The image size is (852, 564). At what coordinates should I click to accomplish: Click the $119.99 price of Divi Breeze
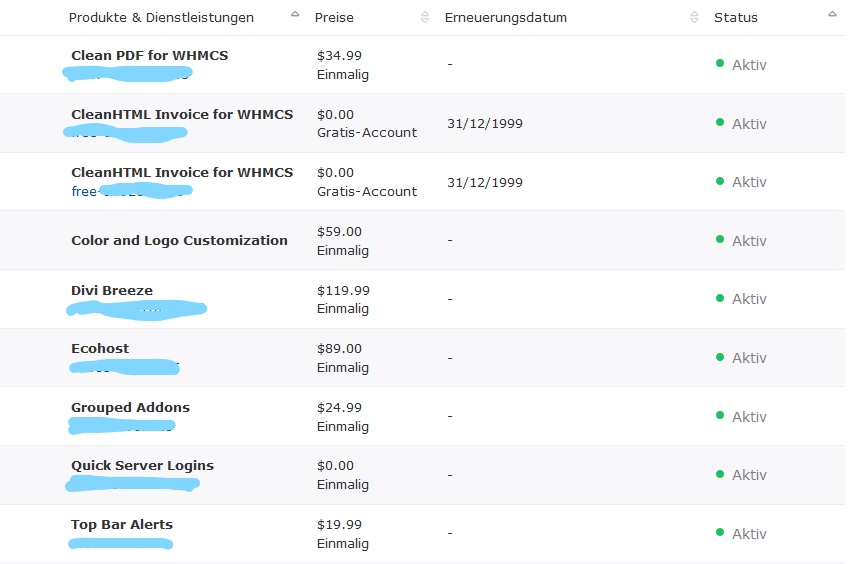click(x=343, y=290)
